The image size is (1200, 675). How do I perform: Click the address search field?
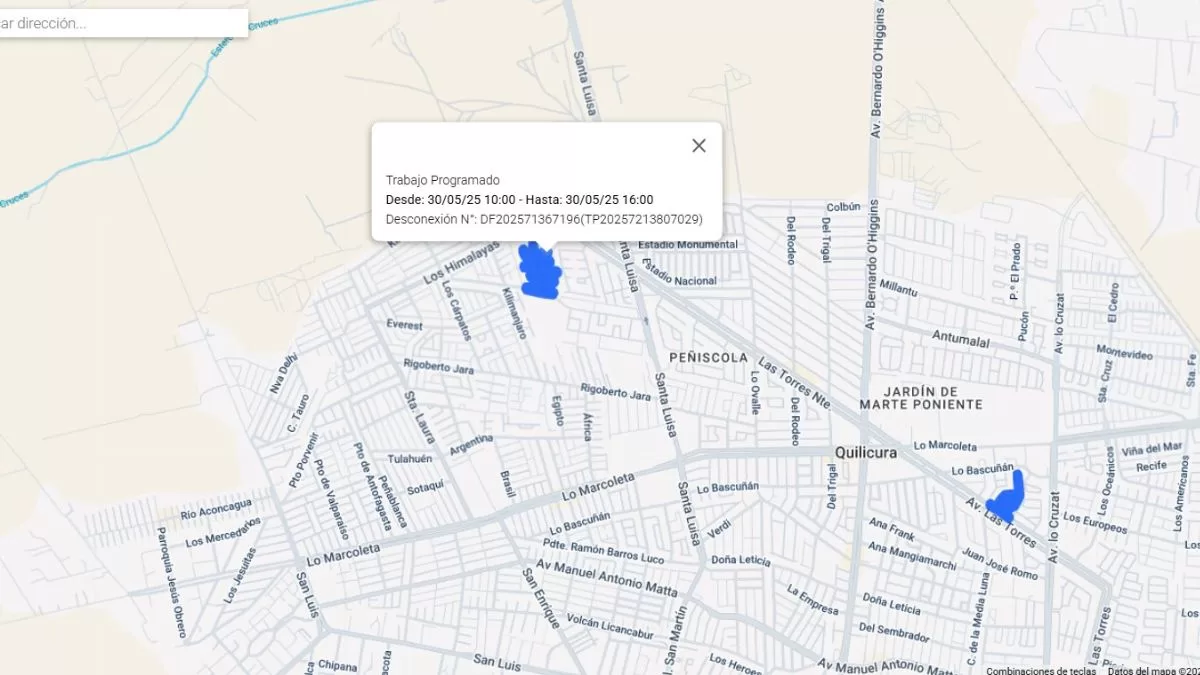tap(120, 23)
